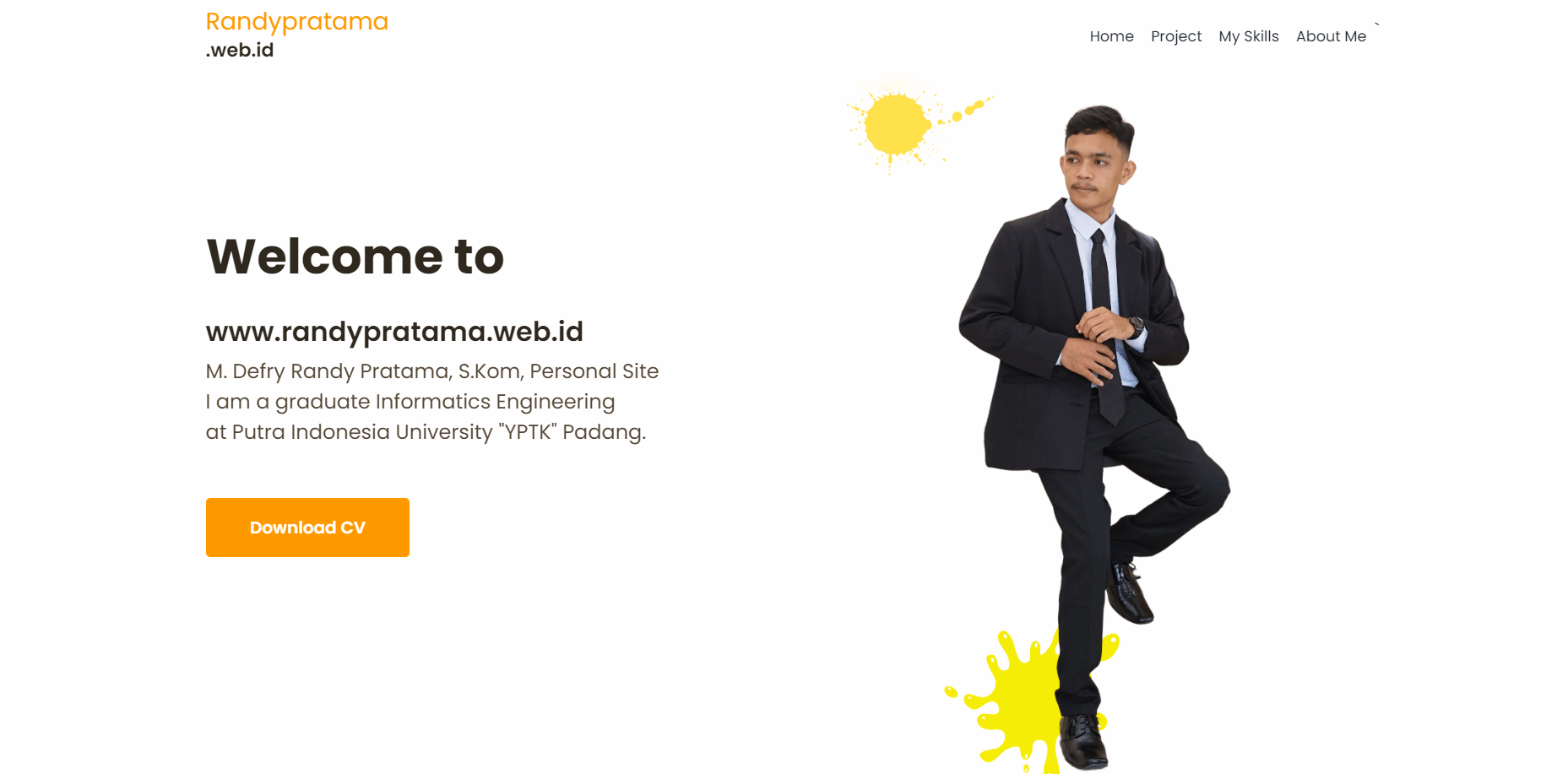The image size is (1568, 774).
Task: Open the My Skills menu item
Action: [1248, 36]
